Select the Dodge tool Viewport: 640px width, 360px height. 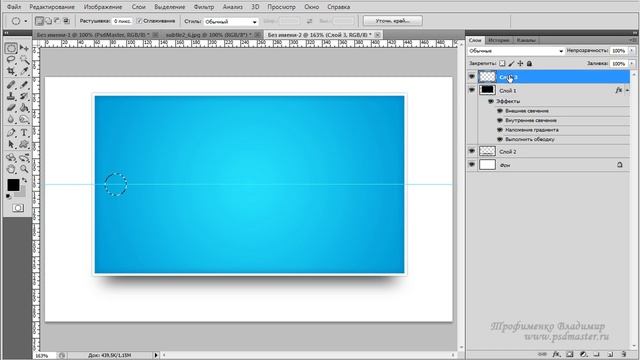24,120
